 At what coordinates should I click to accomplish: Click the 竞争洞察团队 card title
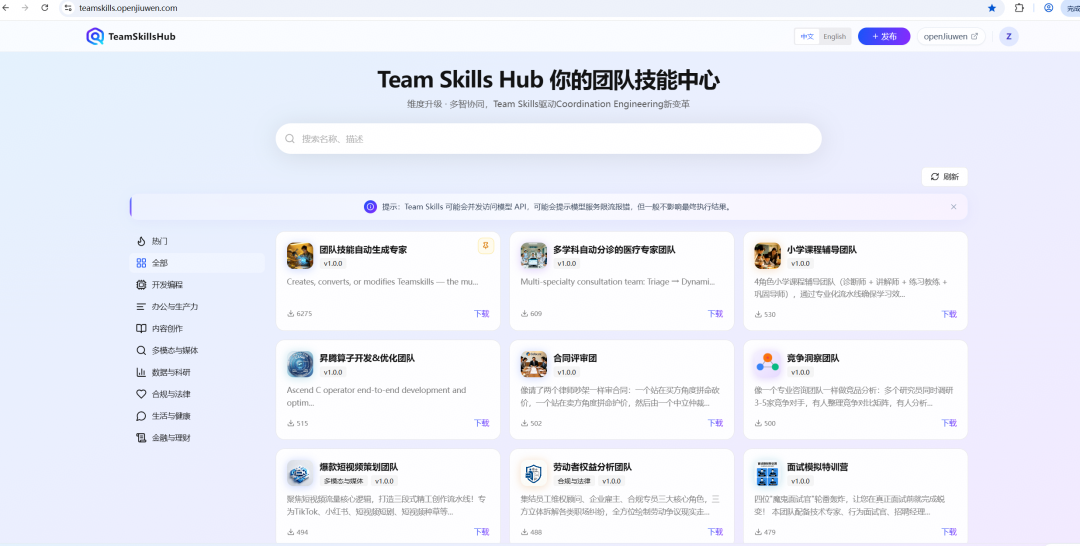click(x=813, y=358)
